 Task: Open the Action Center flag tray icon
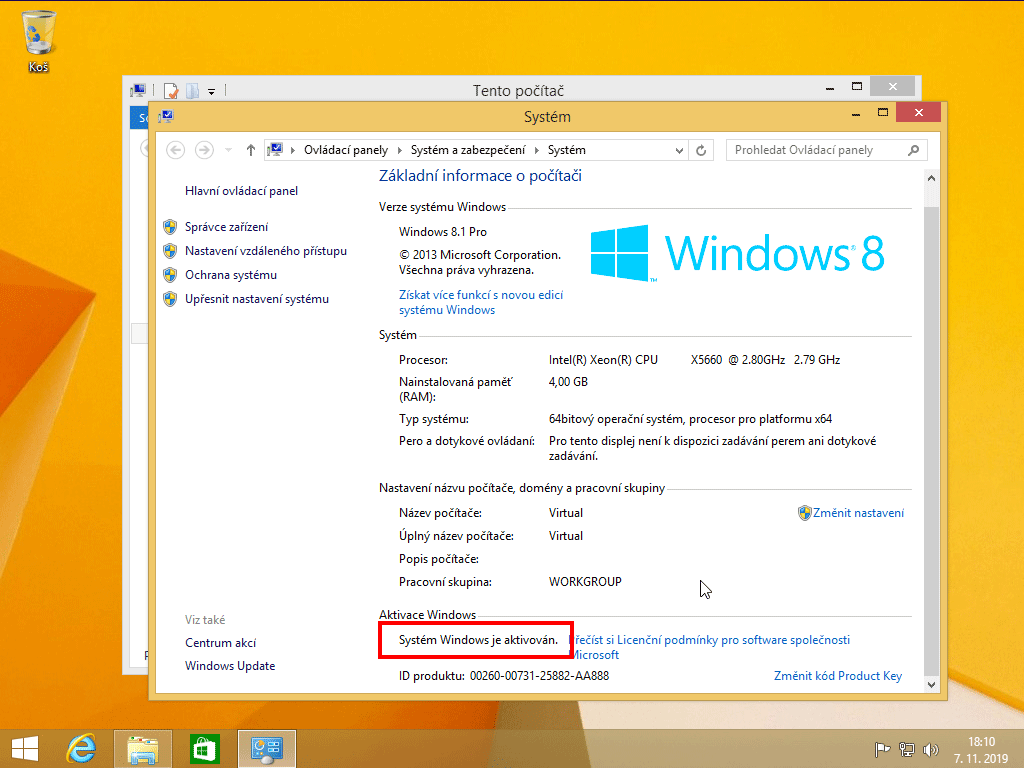[882, 750]
